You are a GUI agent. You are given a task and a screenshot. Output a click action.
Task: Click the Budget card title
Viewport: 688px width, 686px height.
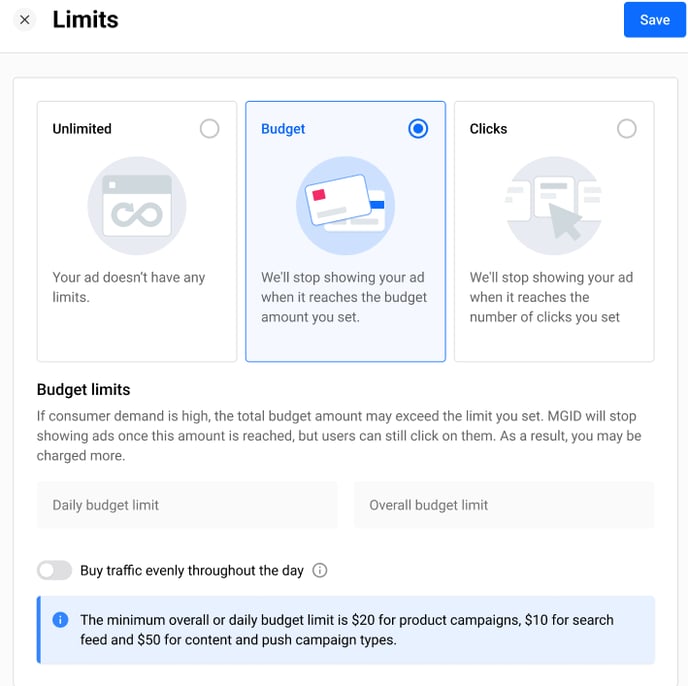pos(283,129)
